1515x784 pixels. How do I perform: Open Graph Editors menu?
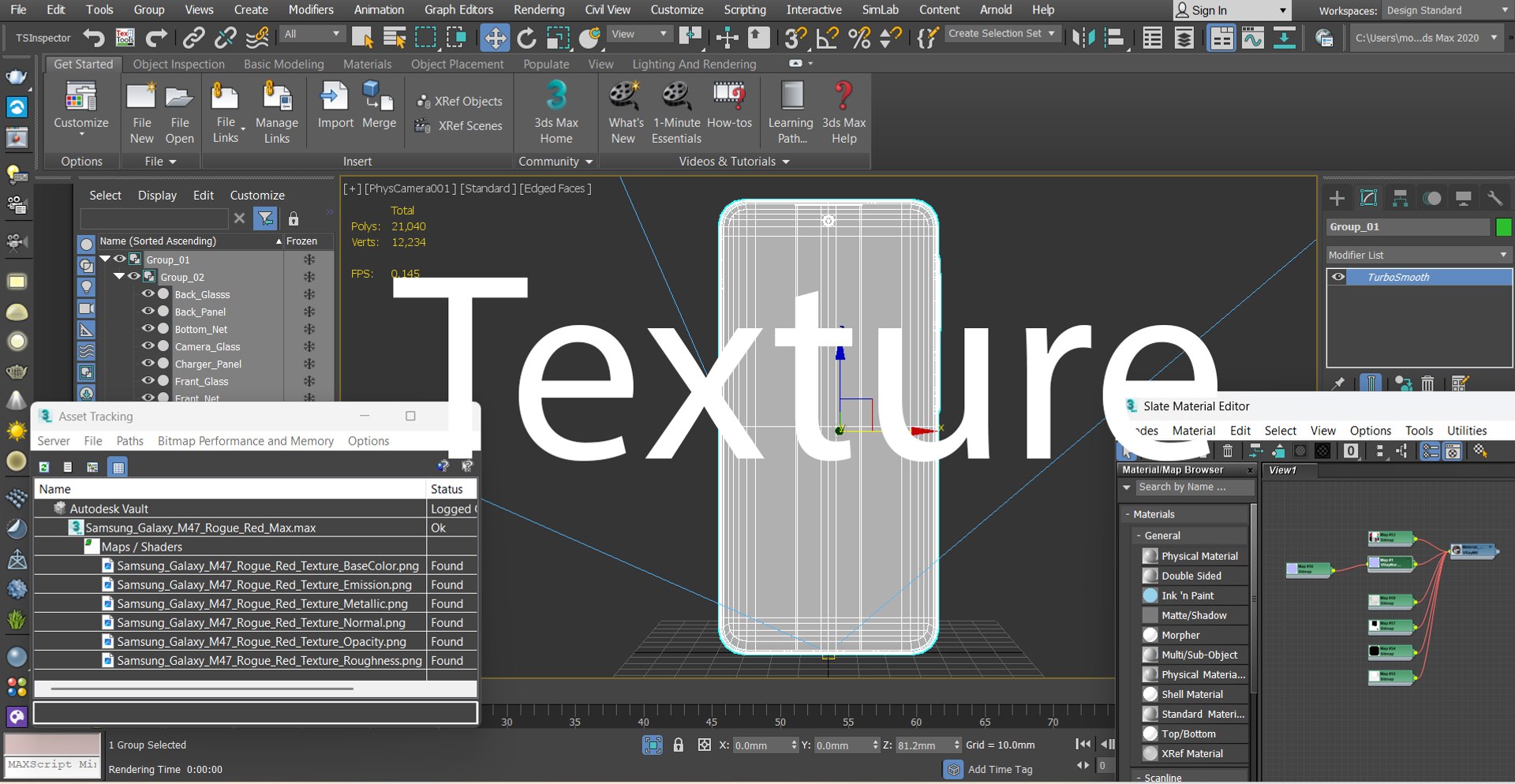(x=458, y=9)
